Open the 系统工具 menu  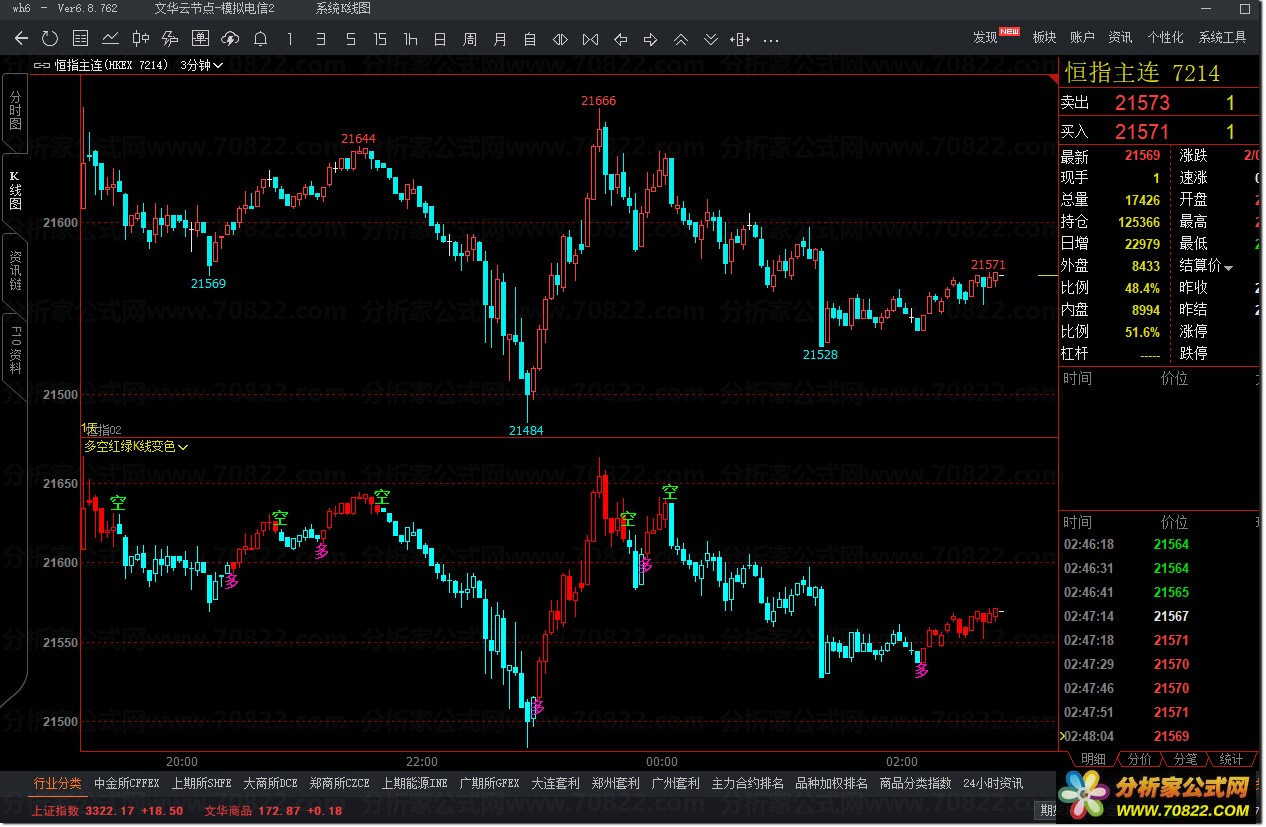1222,37
